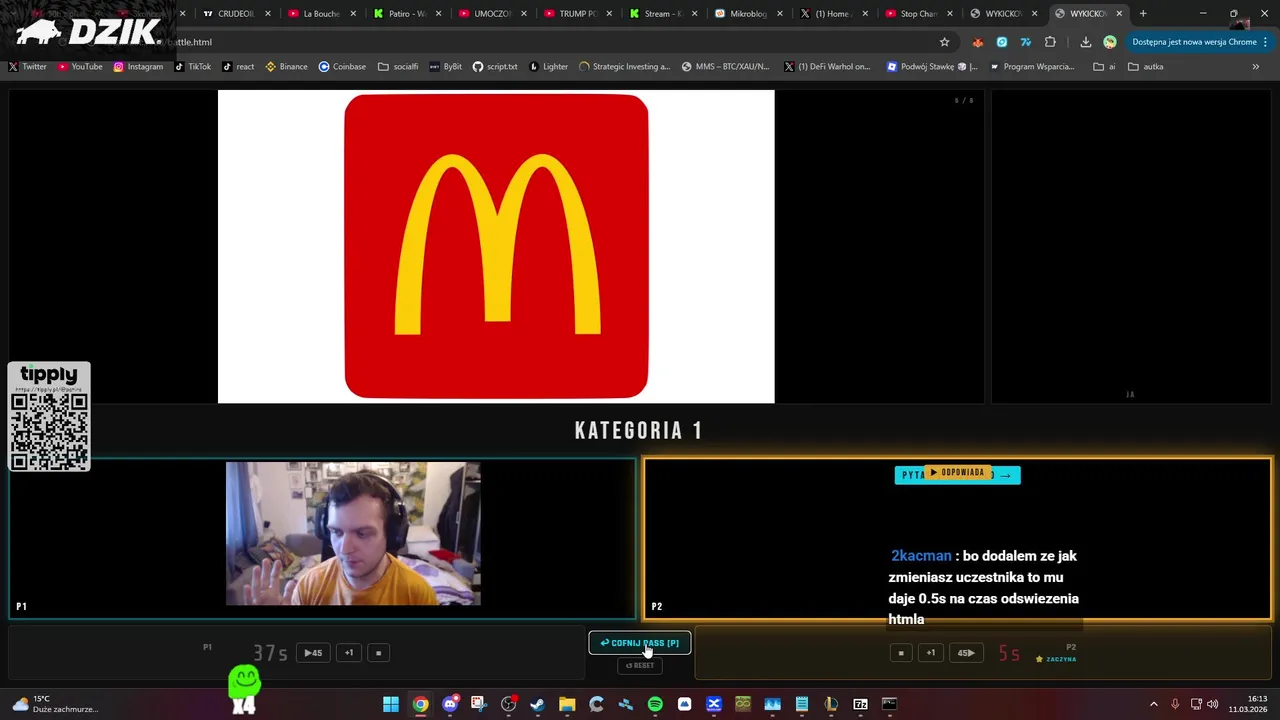Open the volume speaker tray icon
Viewport: 1280px width, 720px height.
coord(1213,704)
